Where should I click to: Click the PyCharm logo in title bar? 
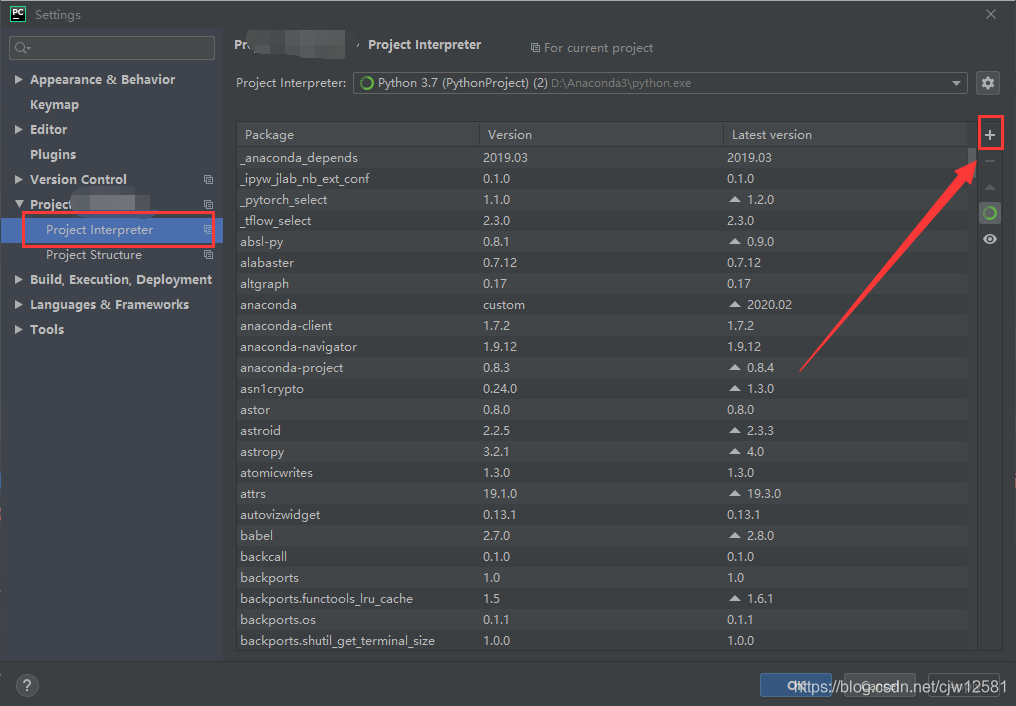17,14
